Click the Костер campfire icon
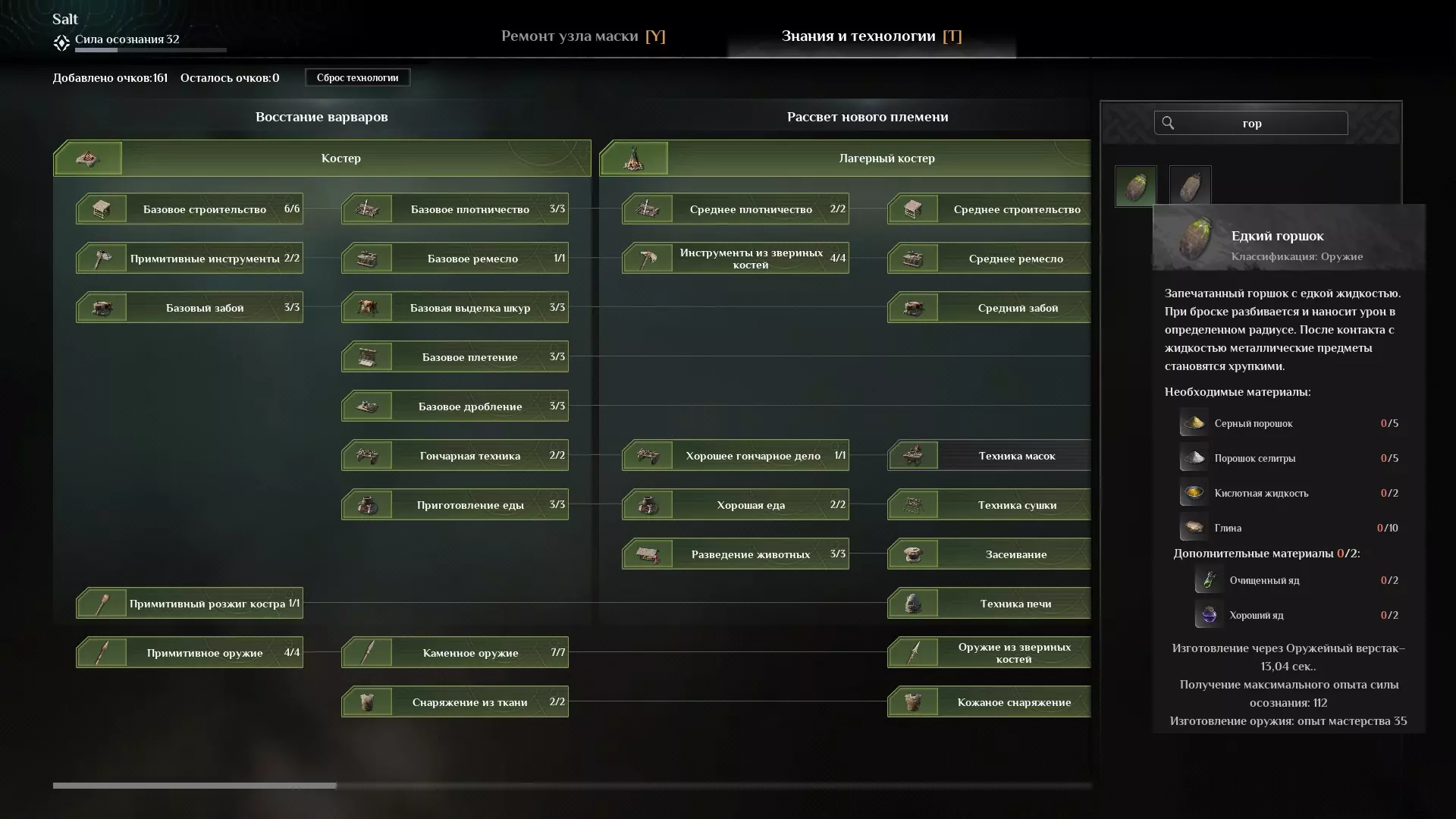Image resolution: width=1456 pixels, height=819 pixels. coord(88,158)
